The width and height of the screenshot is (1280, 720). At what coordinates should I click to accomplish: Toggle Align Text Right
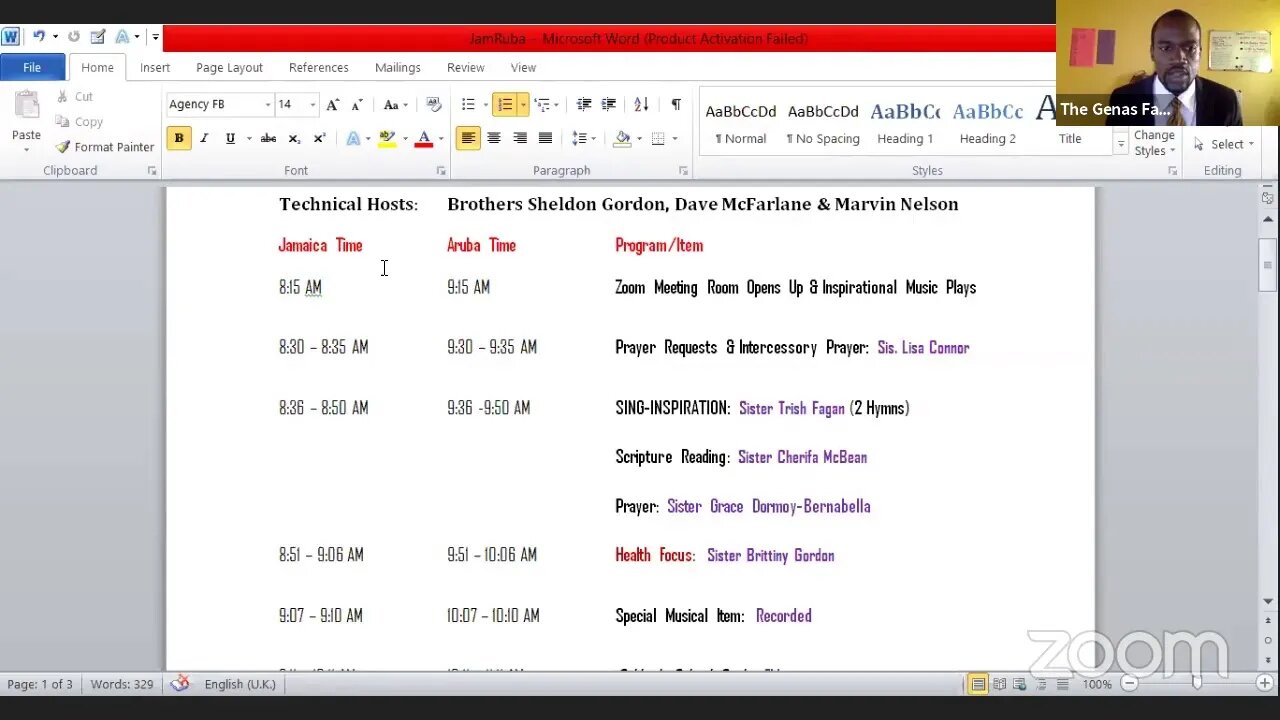[520, 138]
